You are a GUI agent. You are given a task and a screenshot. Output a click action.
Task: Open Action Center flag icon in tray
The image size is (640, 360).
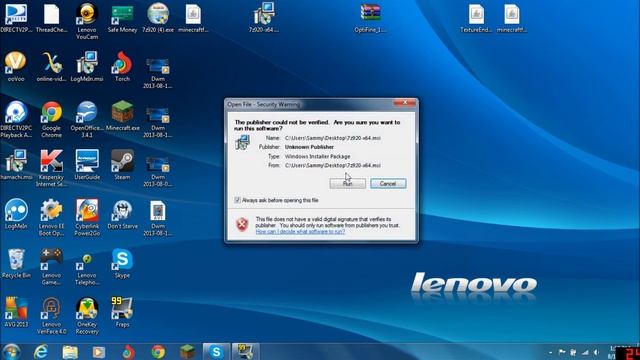[x=562, y=352]
